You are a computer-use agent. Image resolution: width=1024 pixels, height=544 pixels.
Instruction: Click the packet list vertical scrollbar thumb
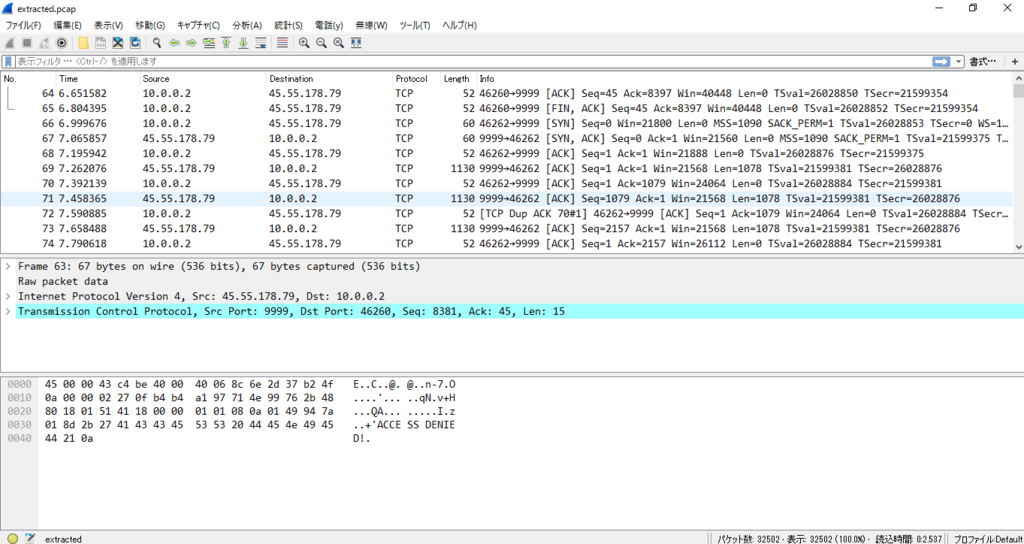(x=1018, y=90)
